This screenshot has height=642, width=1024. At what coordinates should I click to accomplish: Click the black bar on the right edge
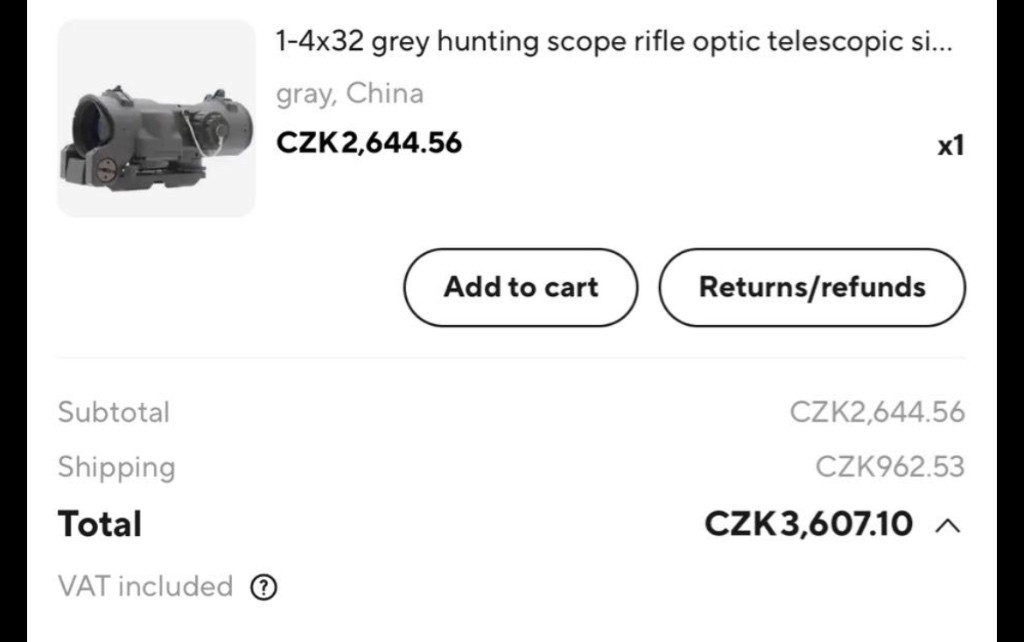tap(1010, 321)
